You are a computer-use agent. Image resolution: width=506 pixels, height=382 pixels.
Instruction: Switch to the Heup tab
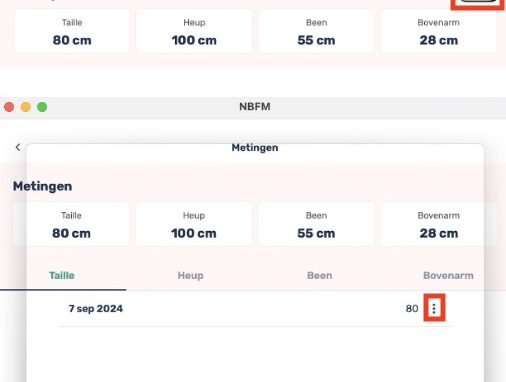coord(190,276)
